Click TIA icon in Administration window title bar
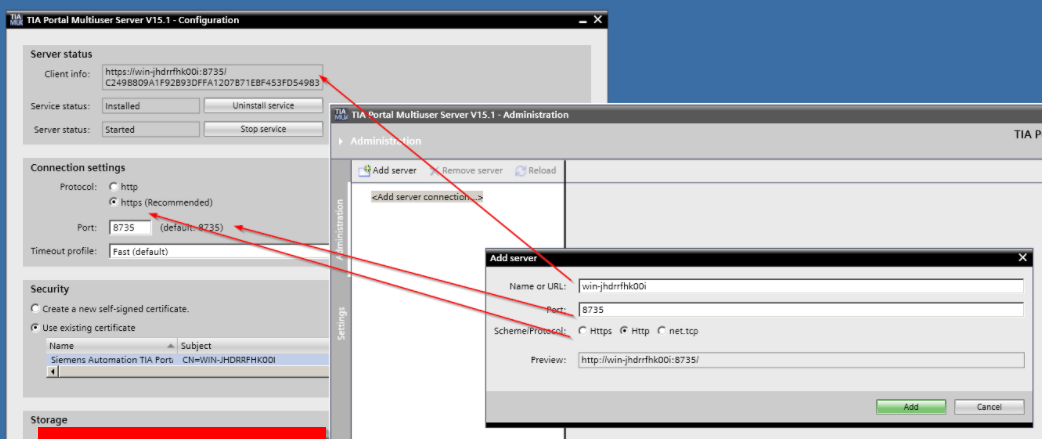Image resolution: width=1042 pixels, height=439 pixels. pyautogui.click(x=341, y=114)
